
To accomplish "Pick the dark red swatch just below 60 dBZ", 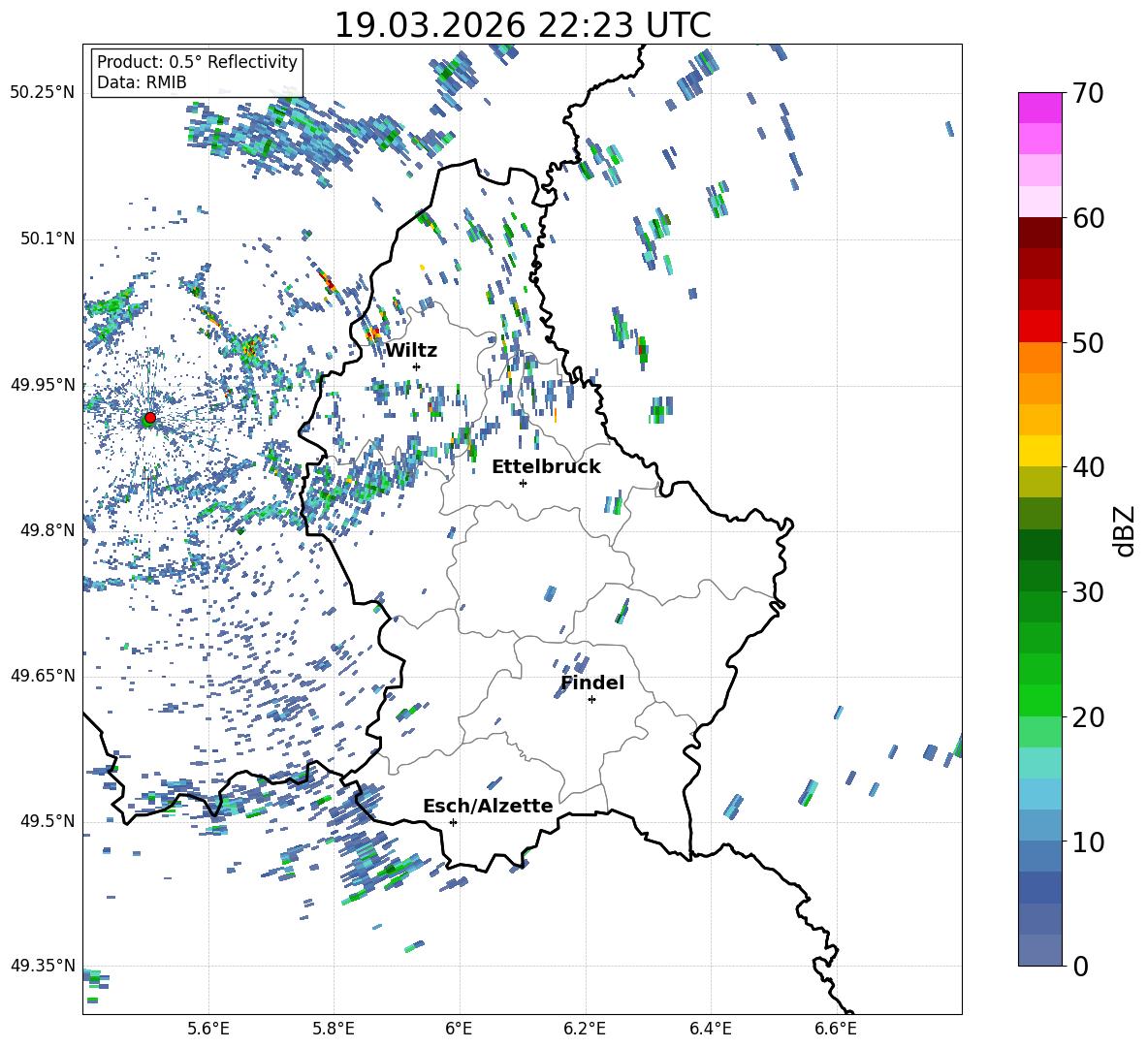I will pos(1039,233).
